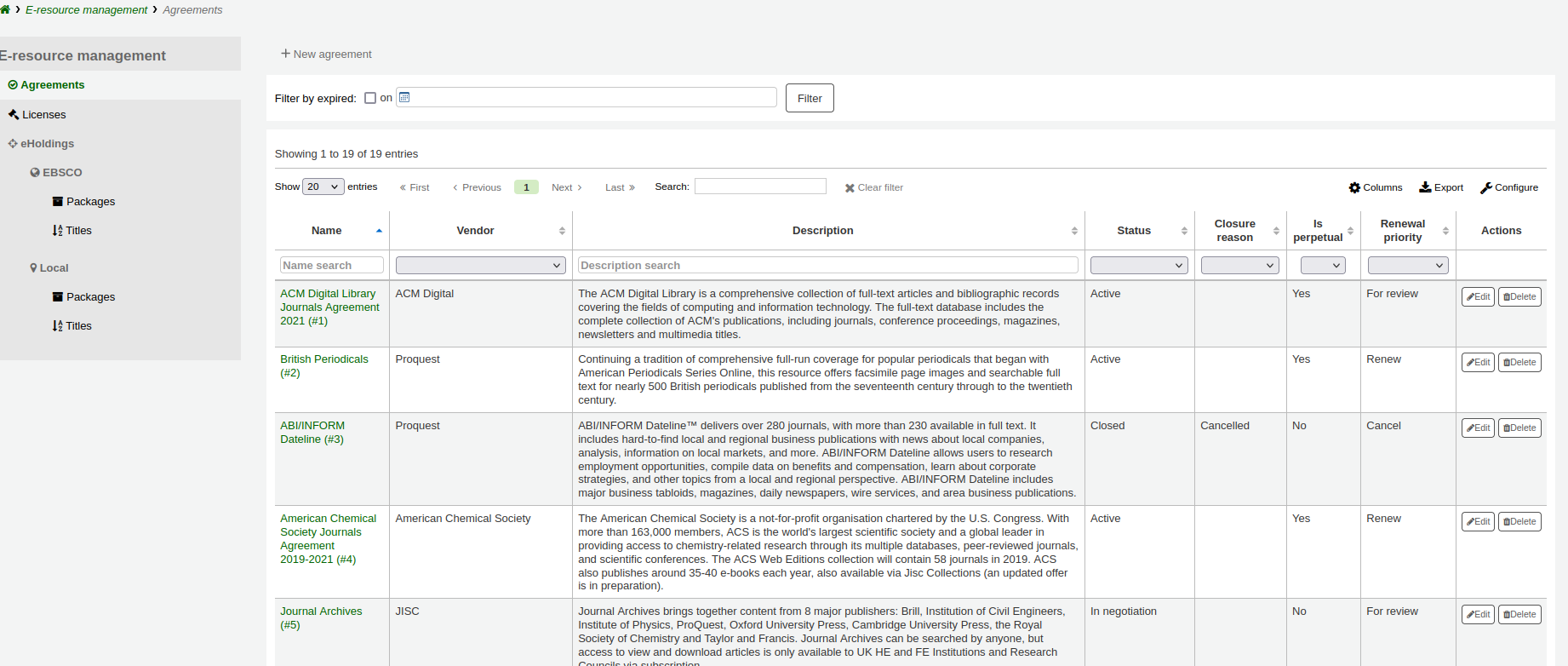Image resolution: width=1568 pixels, height=666 pixels.
Task: Jump to the Last page
Action: (x=620, y=187)
